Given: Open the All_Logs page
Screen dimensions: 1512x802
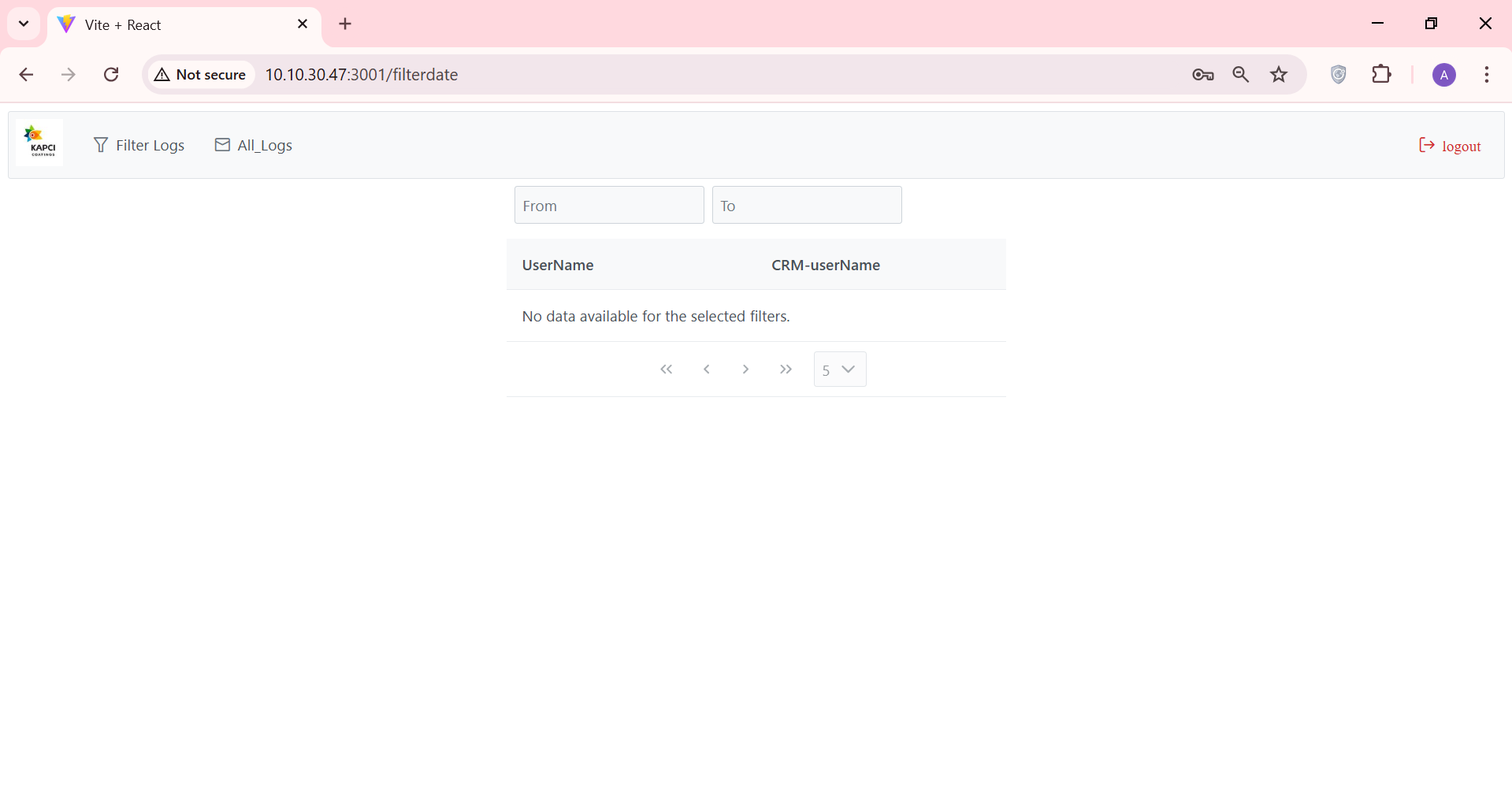Looking at the screenshot, I should [x=265, y=145].
